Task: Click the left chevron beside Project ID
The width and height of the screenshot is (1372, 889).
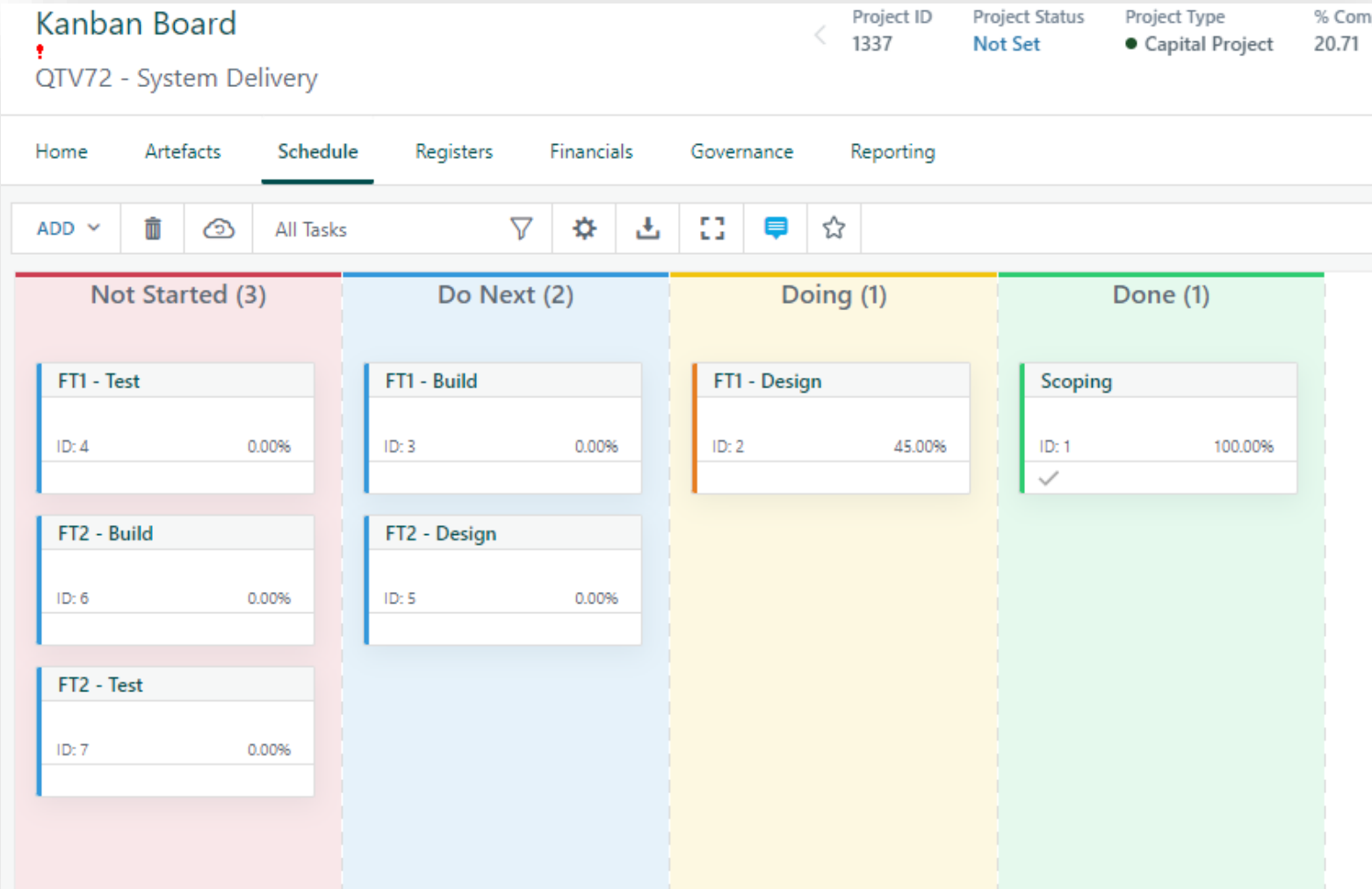Action: point(820,35)
